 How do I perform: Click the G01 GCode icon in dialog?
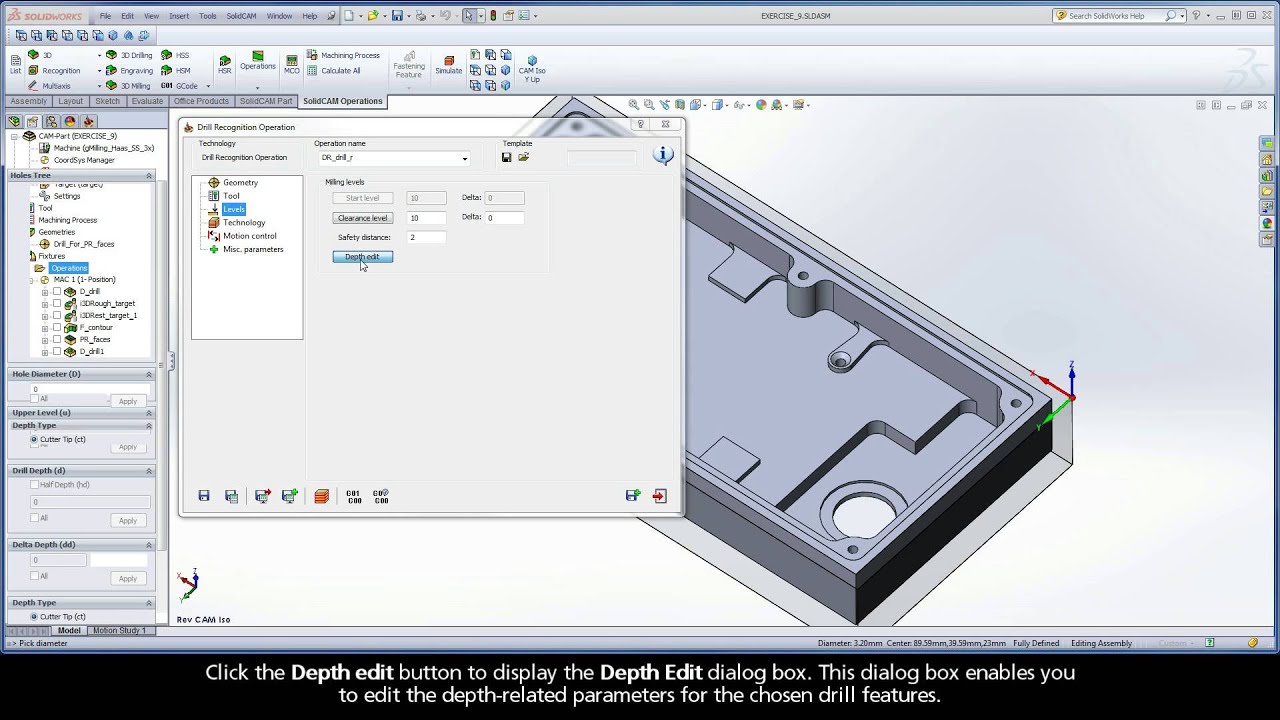pos(353,495)
